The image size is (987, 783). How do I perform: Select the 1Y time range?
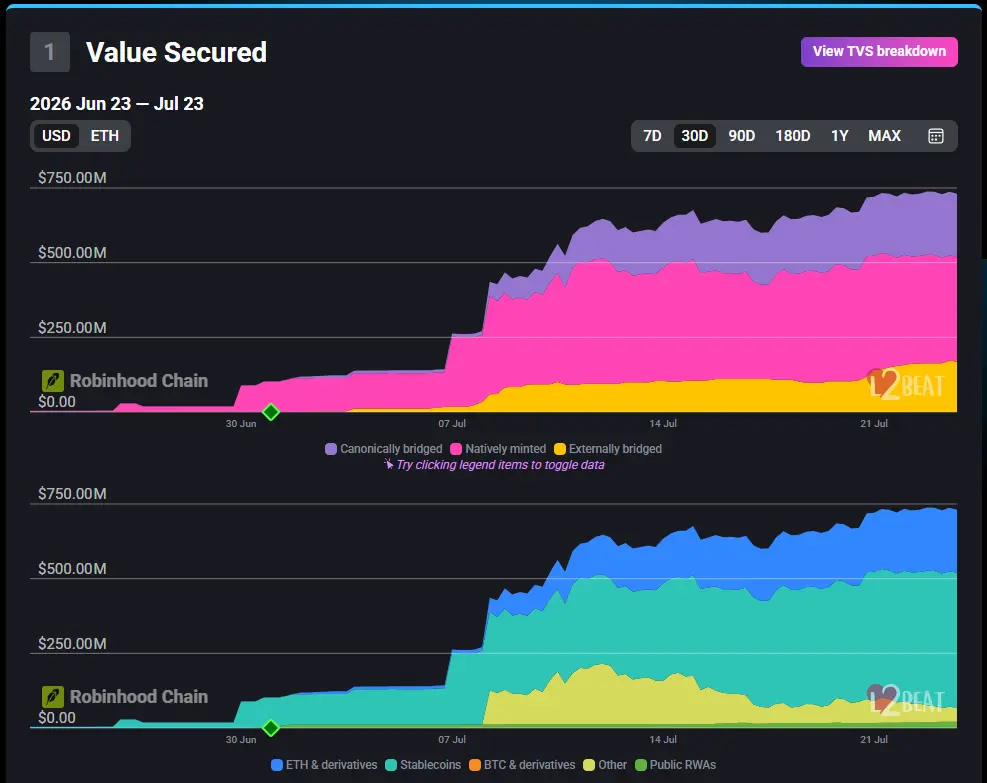pyautogui.click(x=840, y=136)
